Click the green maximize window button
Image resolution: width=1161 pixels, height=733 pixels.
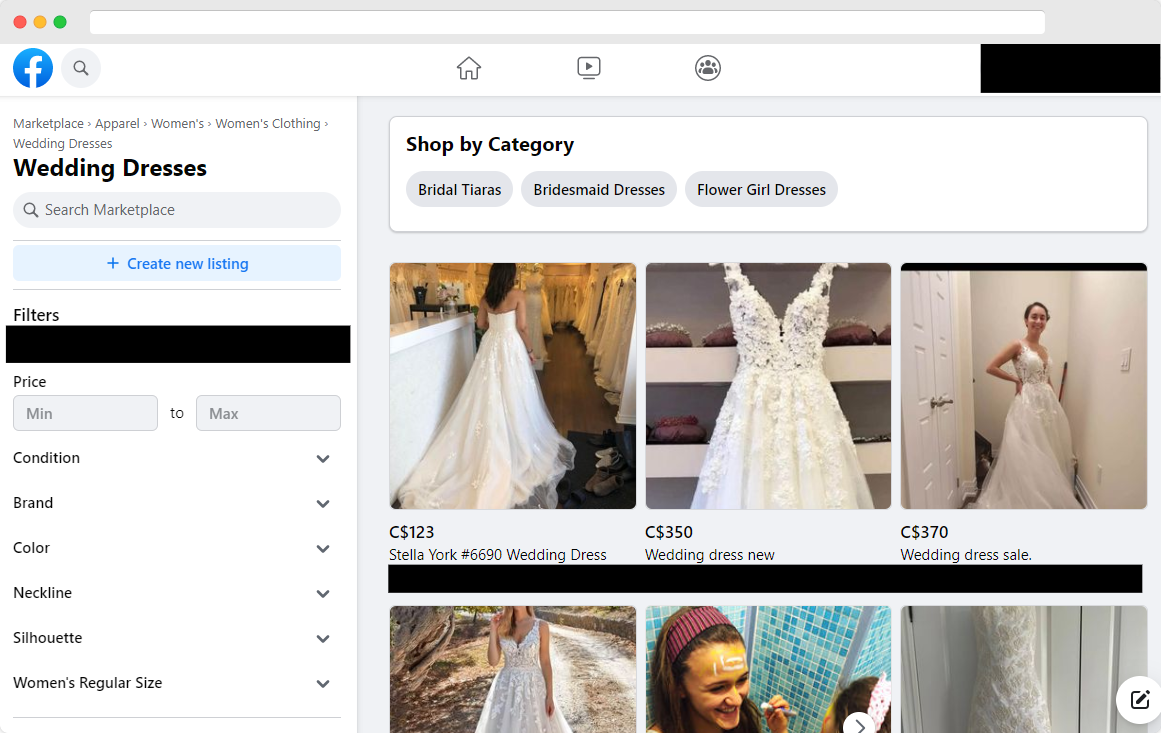60,22
